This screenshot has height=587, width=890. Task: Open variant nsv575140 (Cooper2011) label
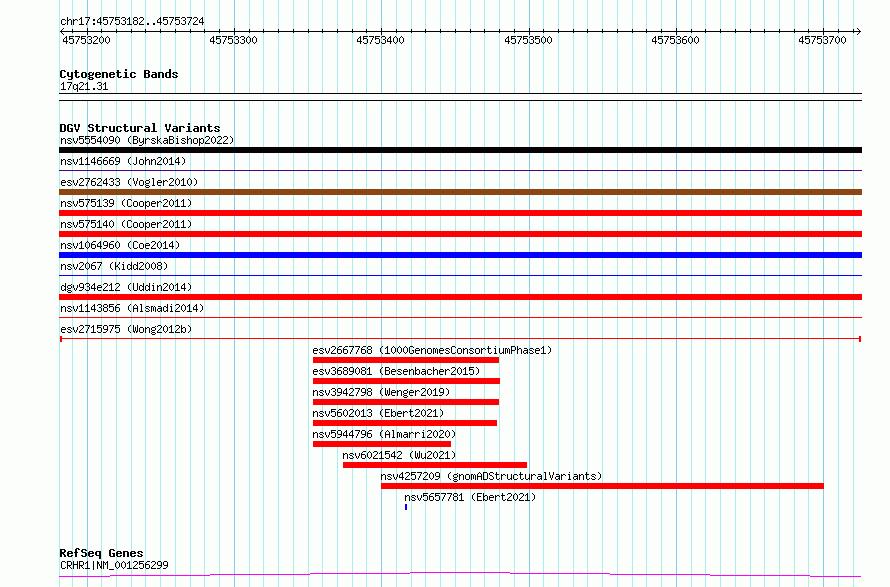tap(126, 224)
